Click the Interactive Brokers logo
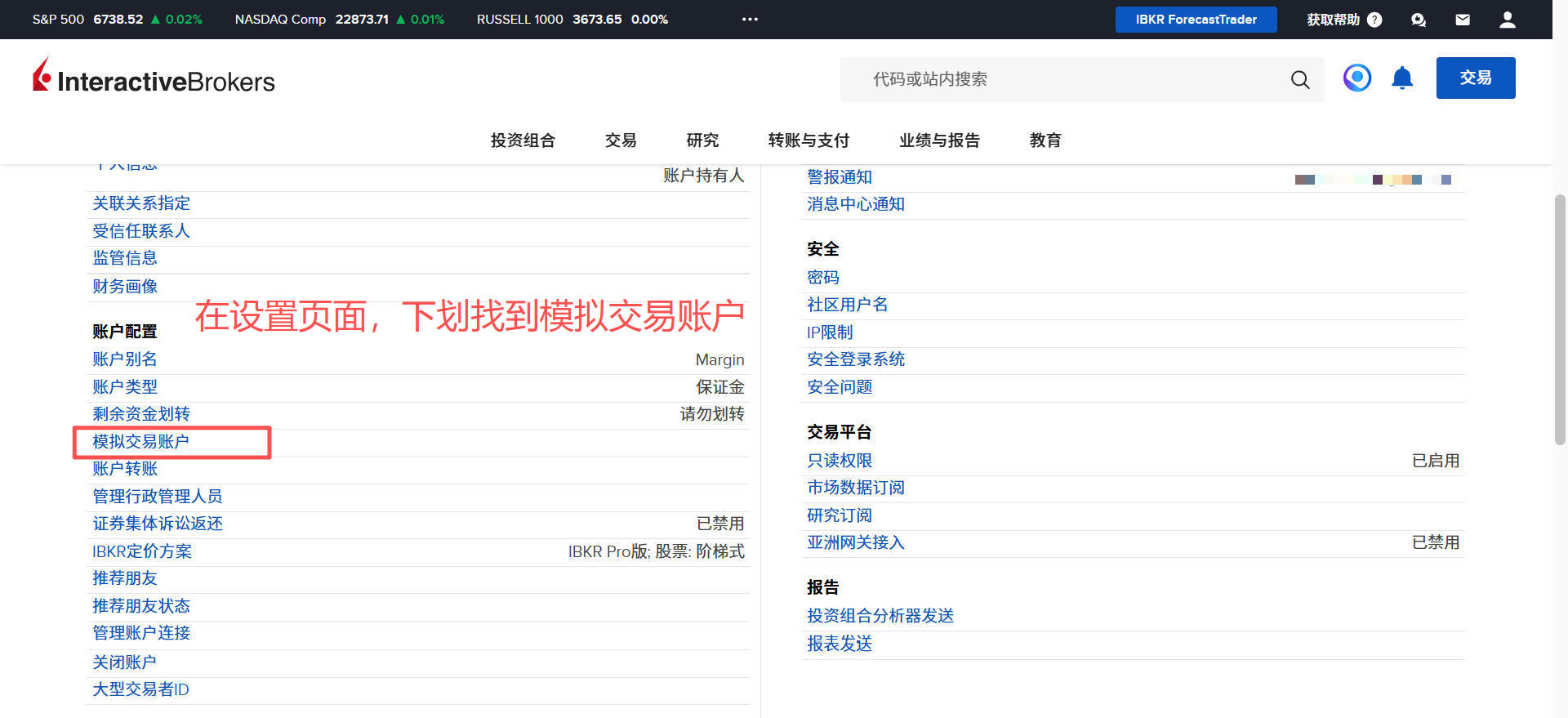Viewport: 1568px width, 718px height. [x=154, y=78]
